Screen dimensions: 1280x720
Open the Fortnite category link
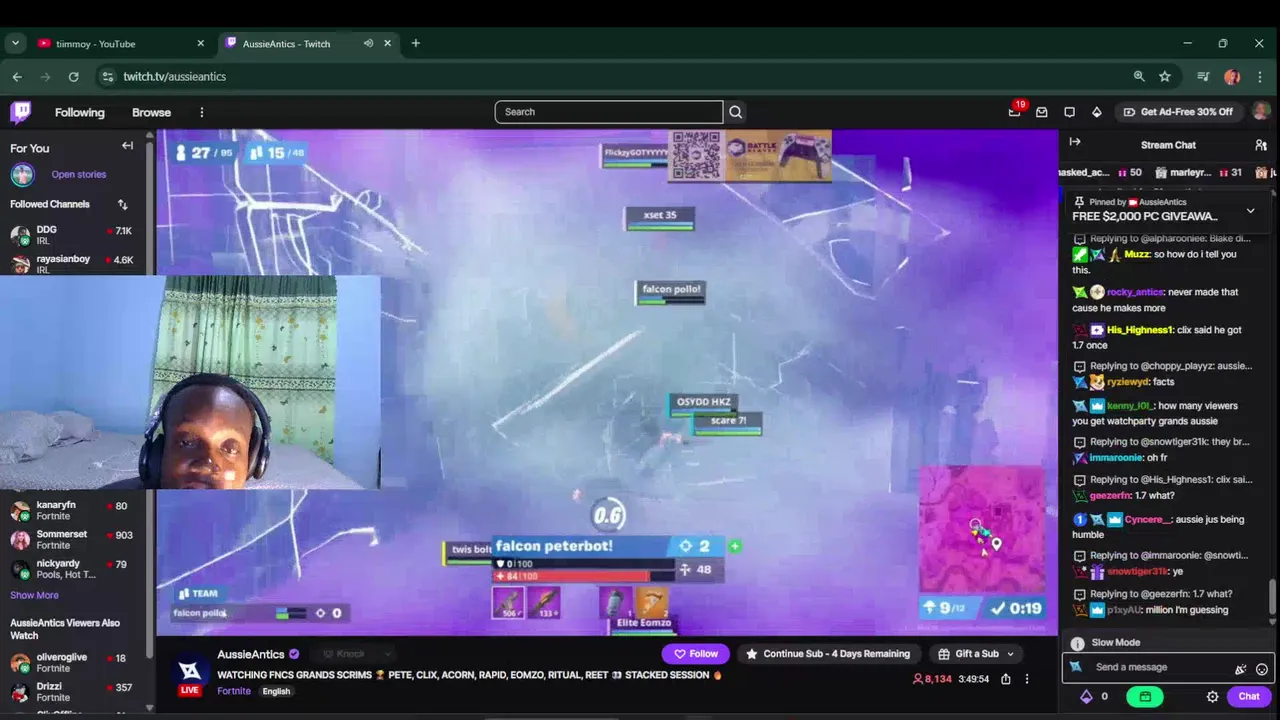coord(234,691)
